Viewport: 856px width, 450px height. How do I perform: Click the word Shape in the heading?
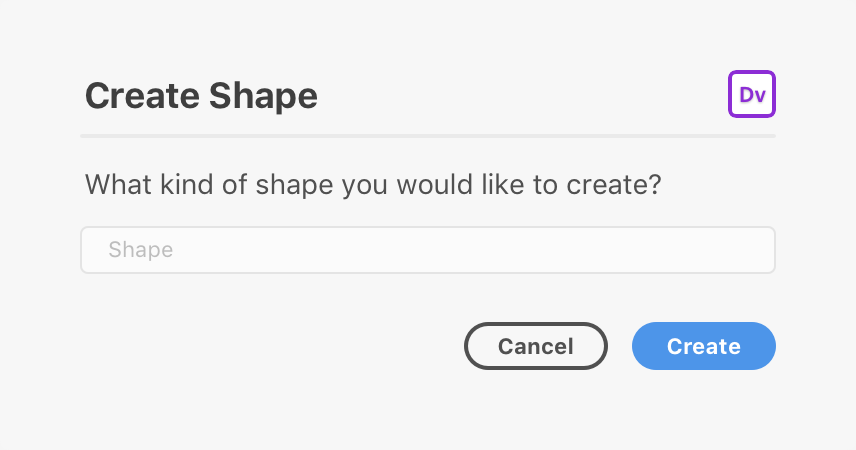coord(263,97)
